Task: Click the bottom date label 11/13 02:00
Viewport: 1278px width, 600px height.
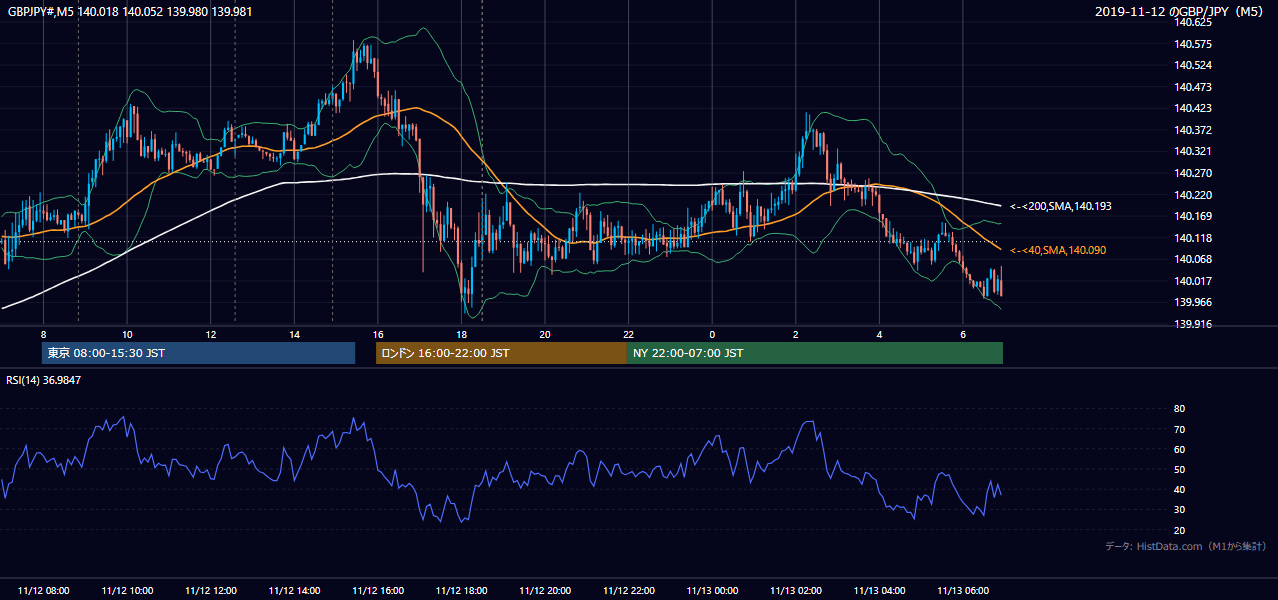Action: 795,591
